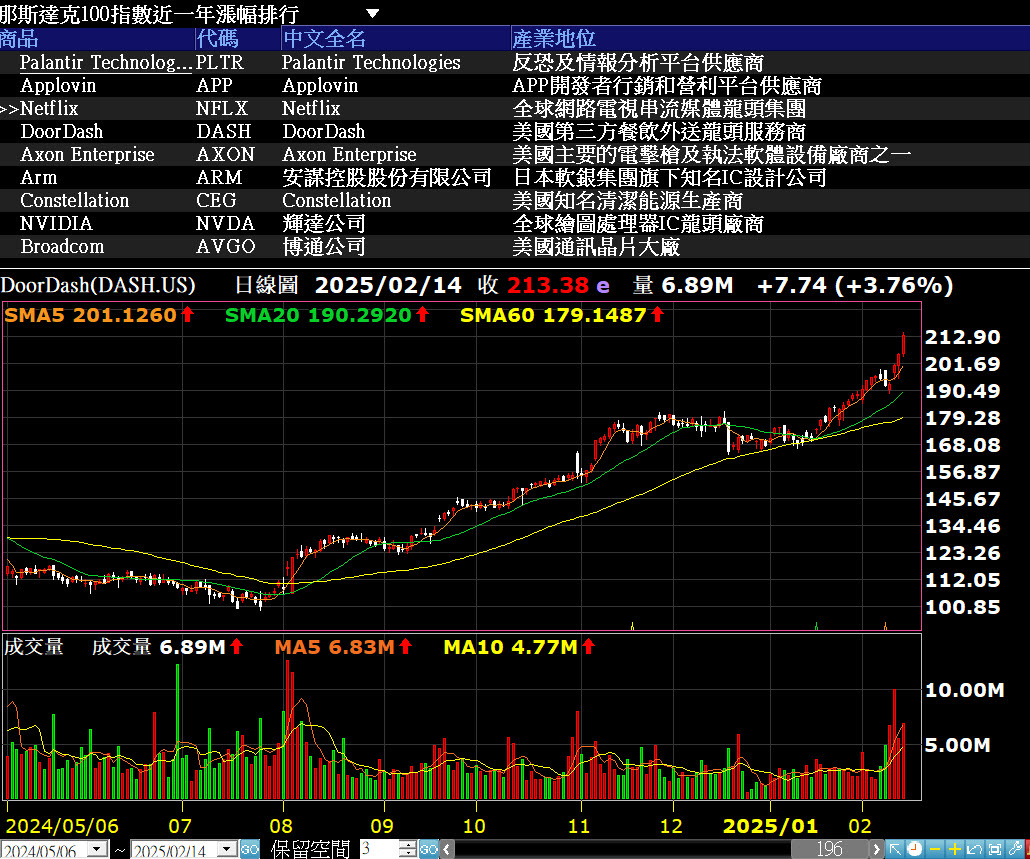Click the CEG ticker code

point(216,200)
